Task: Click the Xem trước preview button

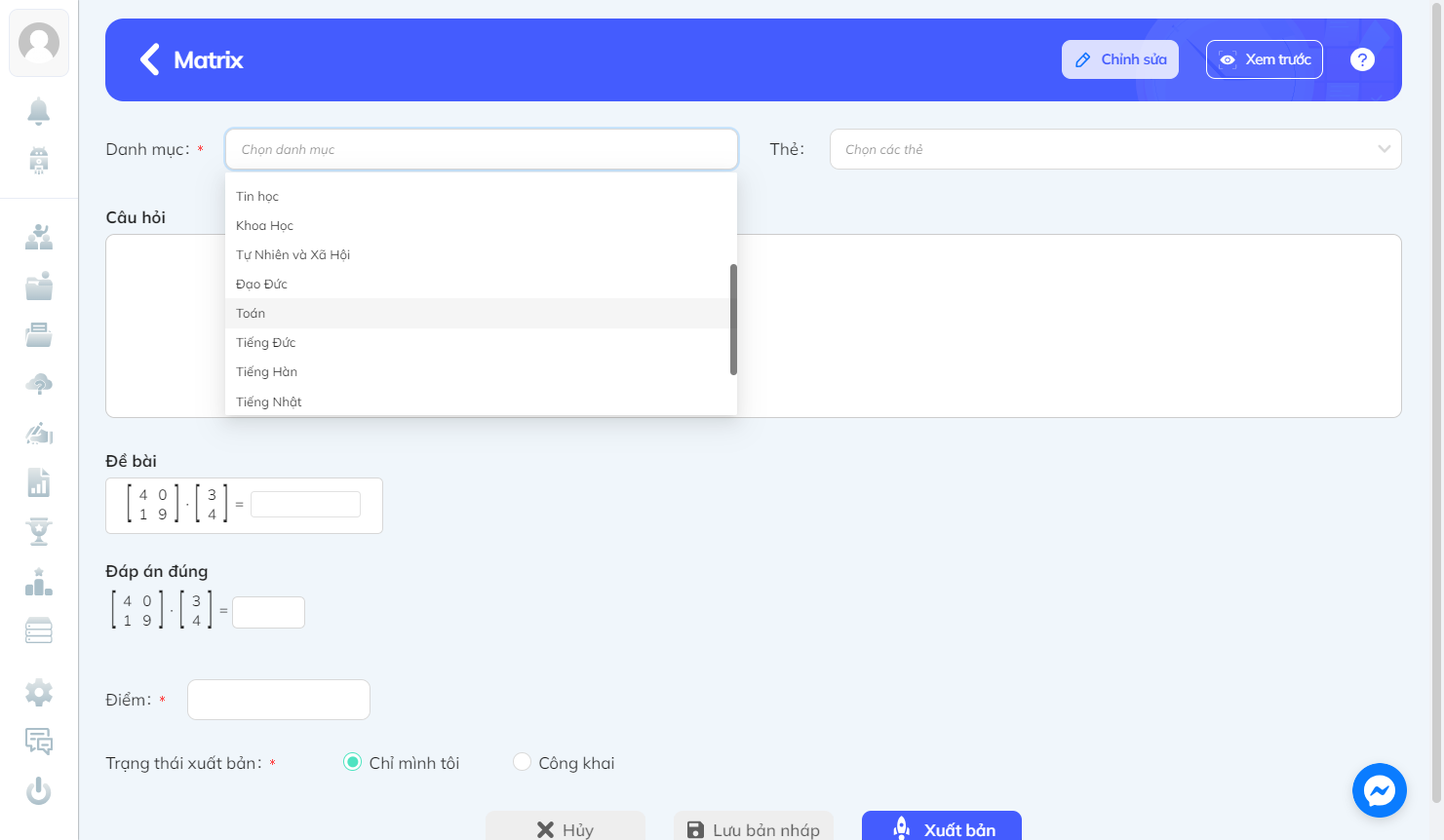Action: click(x=1265, y=59)
